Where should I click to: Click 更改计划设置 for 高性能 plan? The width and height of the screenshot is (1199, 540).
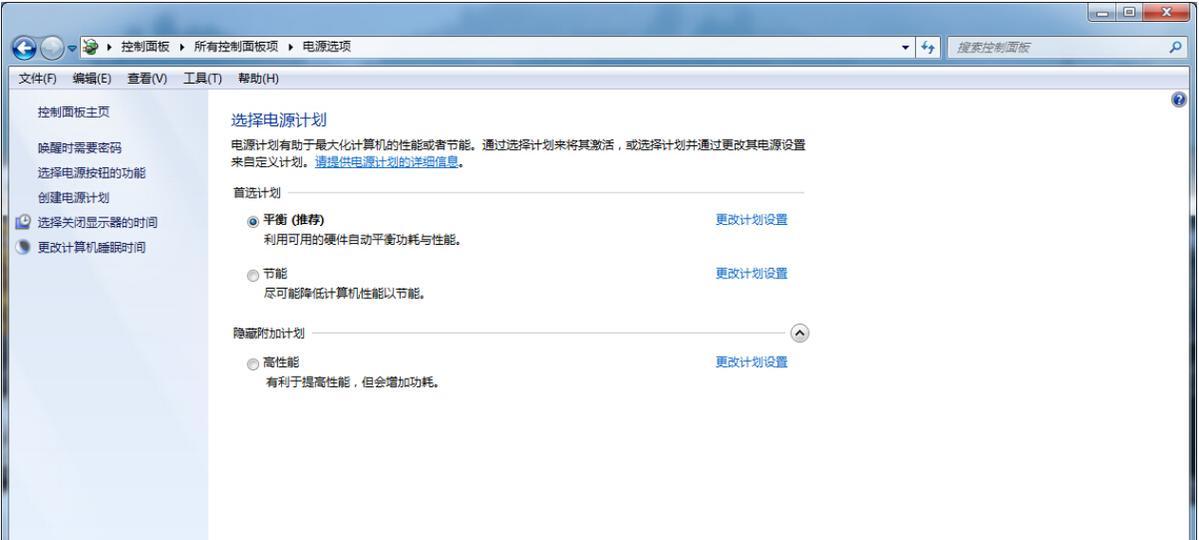tap(752, 363)
